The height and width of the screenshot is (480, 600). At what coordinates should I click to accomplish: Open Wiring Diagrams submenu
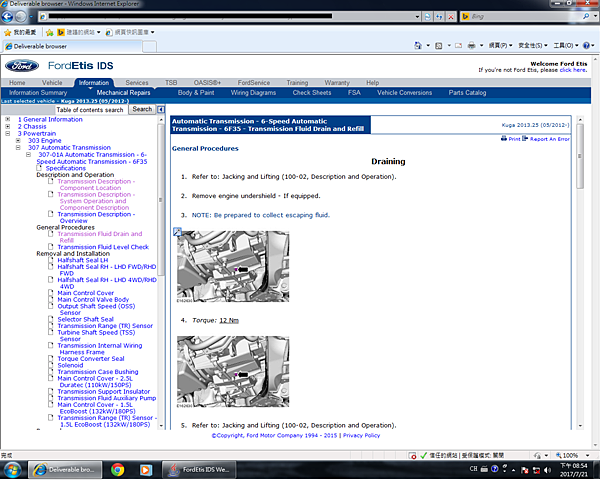[253, 93]
